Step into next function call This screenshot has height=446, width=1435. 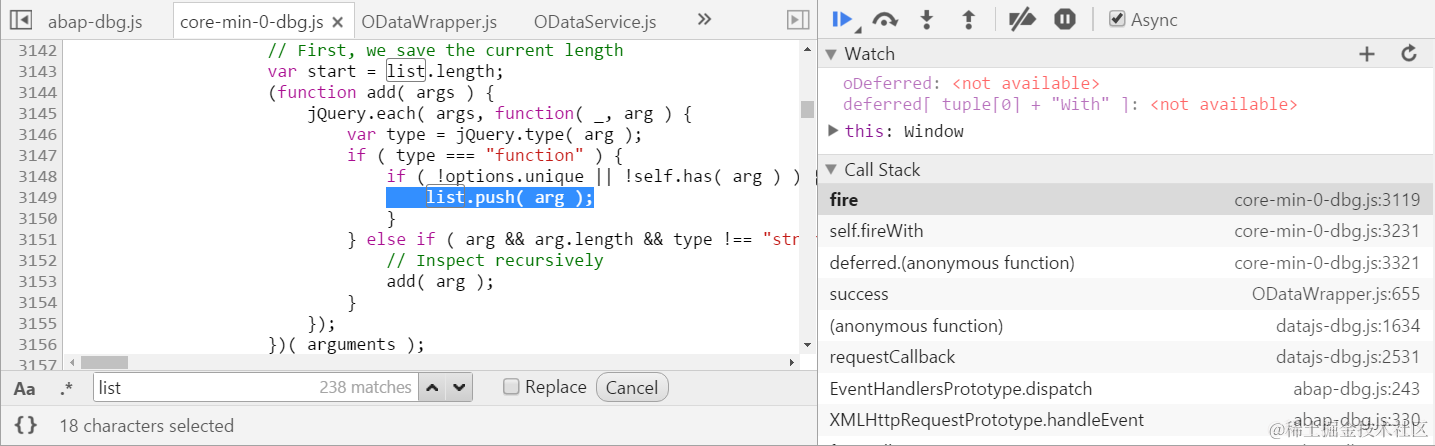pyautogui.click(x=927, y=19)
